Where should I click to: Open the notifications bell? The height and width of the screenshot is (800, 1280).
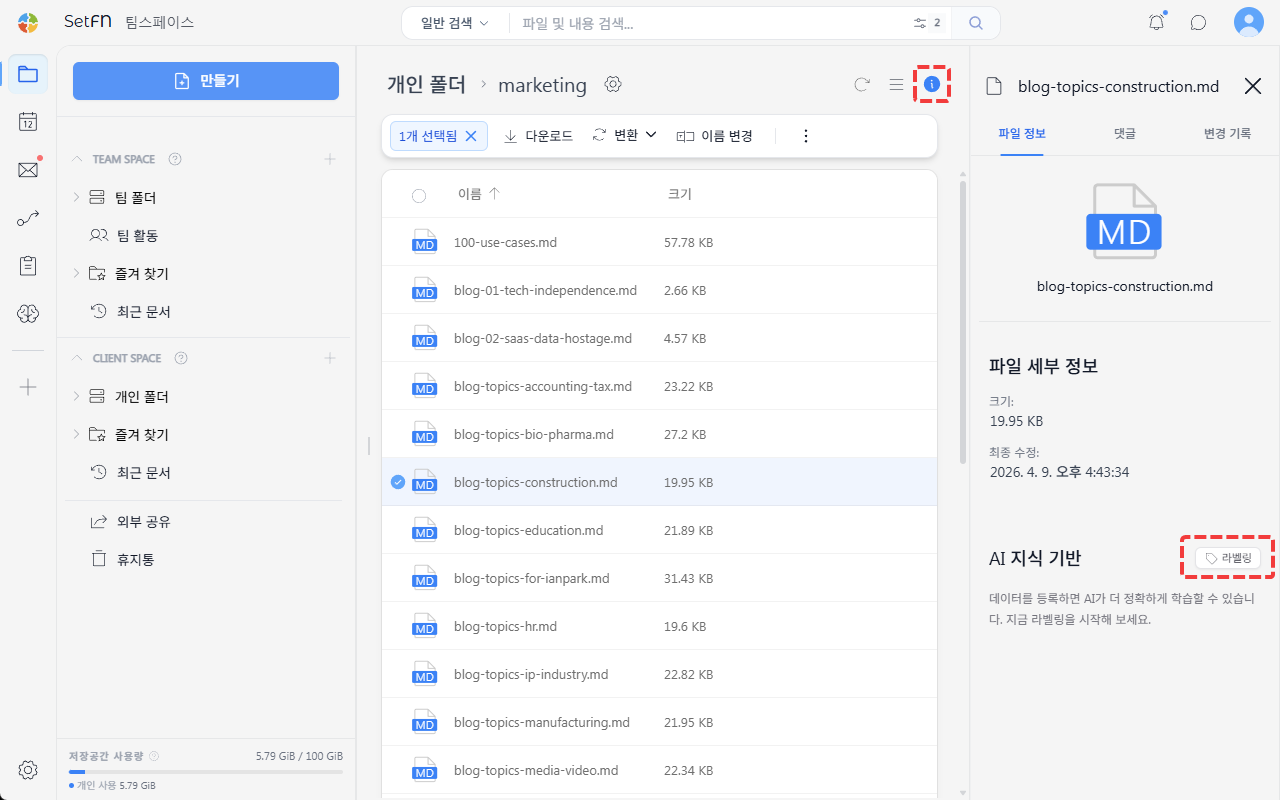(x=1157, y=22)
